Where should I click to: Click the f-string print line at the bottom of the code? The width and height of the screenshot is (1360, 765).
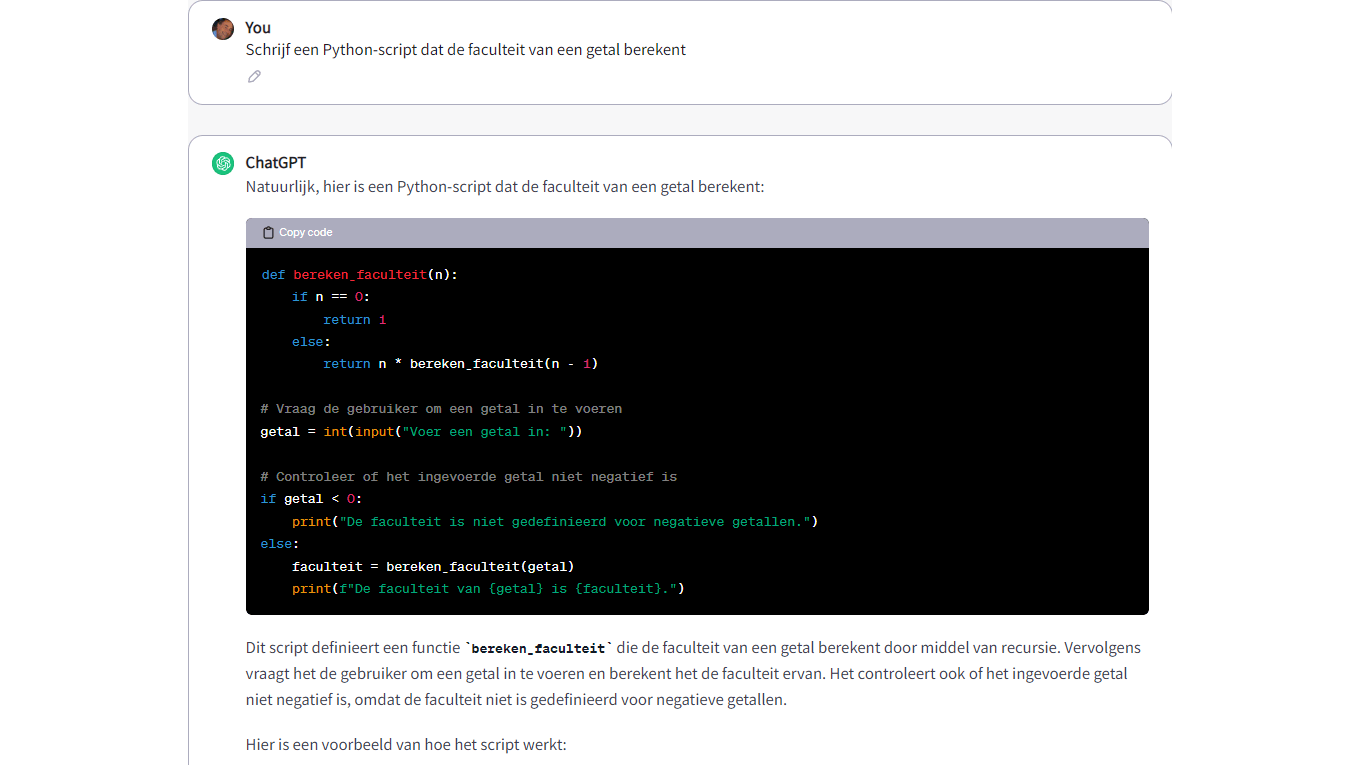pyautogui.click(x=487, y=589)
